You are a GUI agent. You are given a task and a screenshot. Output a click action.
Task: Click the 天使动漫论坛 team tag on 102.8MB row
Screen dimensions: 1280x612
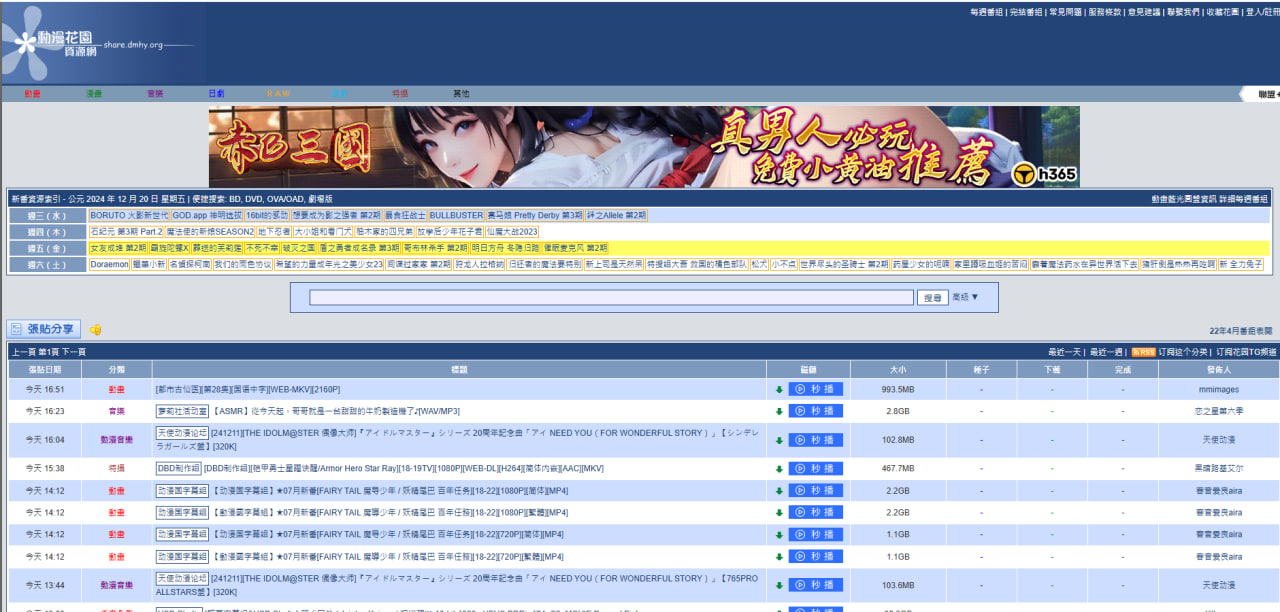tap(182, 433)
